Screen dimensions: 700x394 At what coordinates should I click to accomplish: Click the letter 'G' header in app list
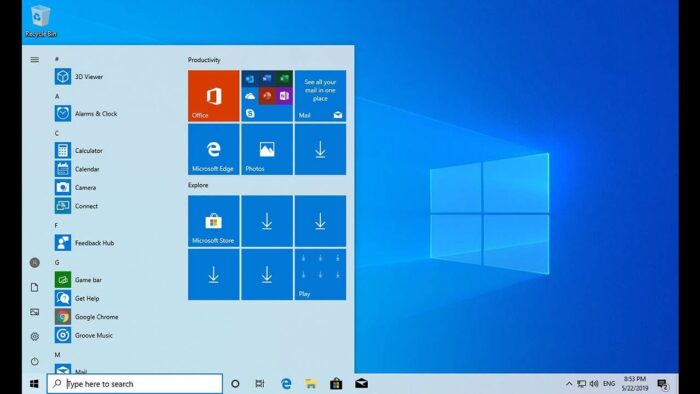(57, 263)
